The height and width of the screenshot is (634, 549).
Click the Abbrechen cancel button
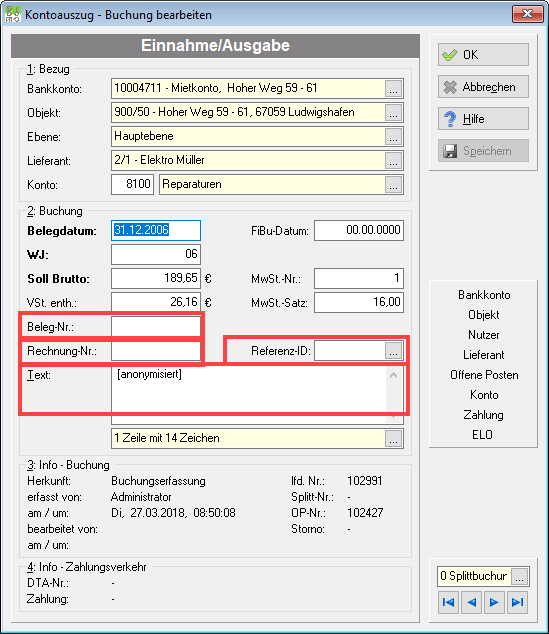point(483,87)
